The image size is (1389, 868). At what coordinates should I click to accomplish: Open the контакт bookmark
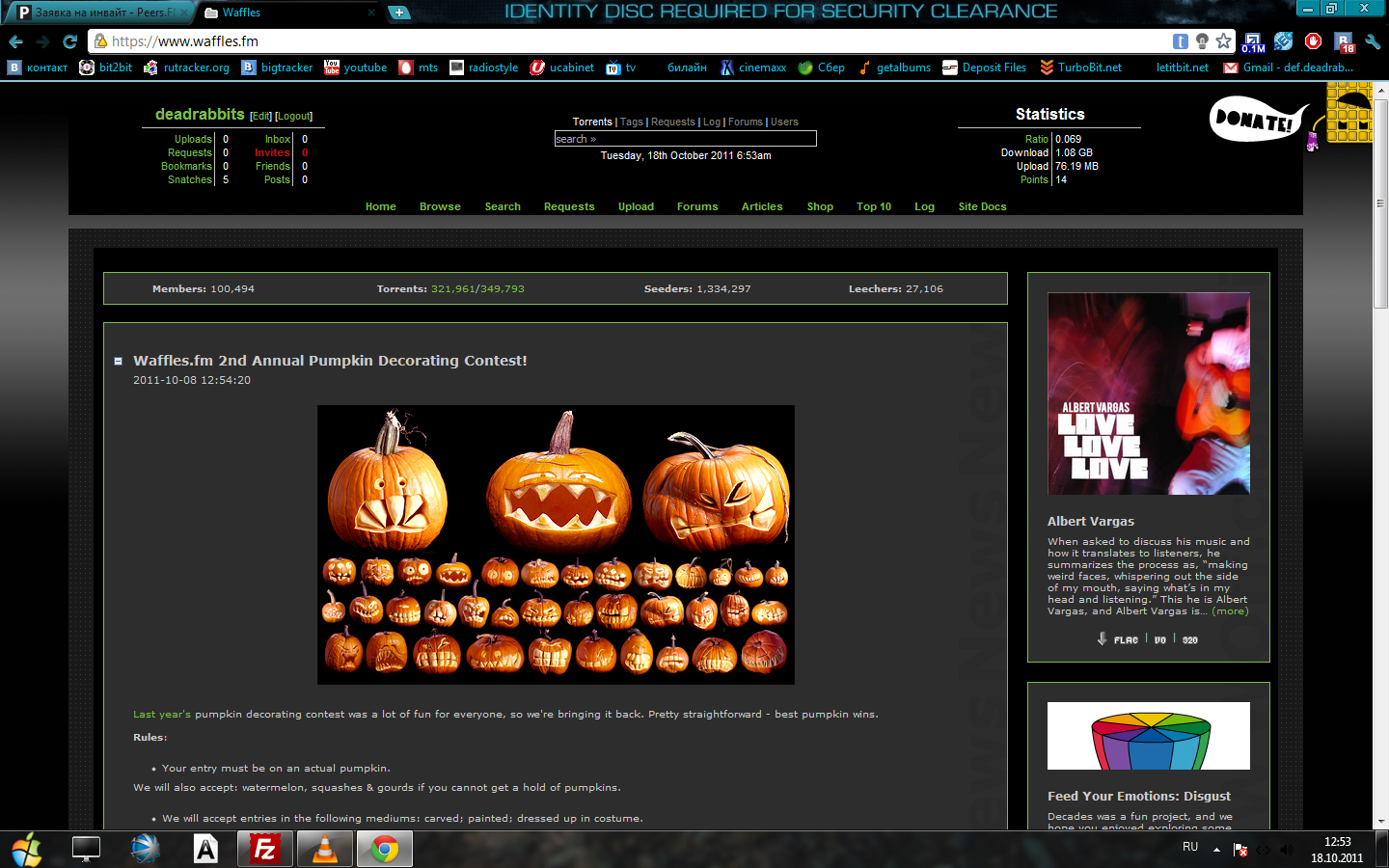[x=39, y=68]
